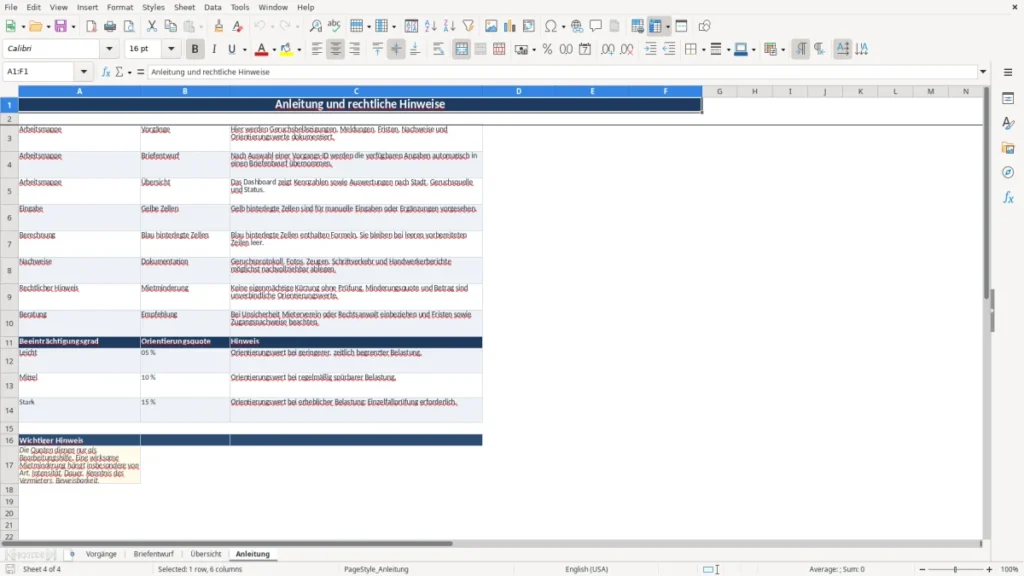Viewport: 1024px width, 576px height.
Task: Open Find & Replace
Action: pyautogui.click(x=315, y=26)
